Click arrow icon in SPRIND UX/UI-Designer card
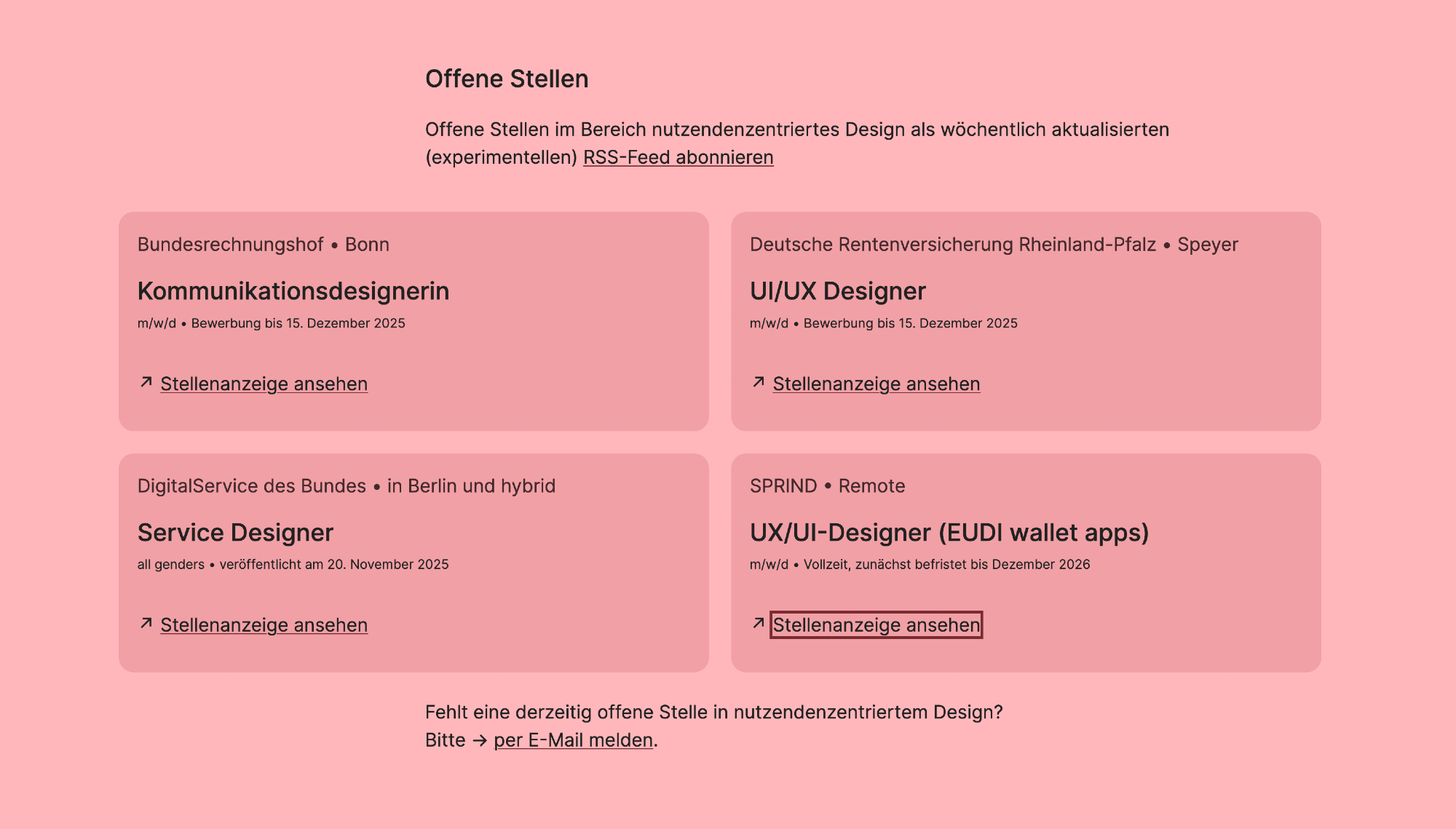Viewport: 1456px width, 829px height. (759, 624)
